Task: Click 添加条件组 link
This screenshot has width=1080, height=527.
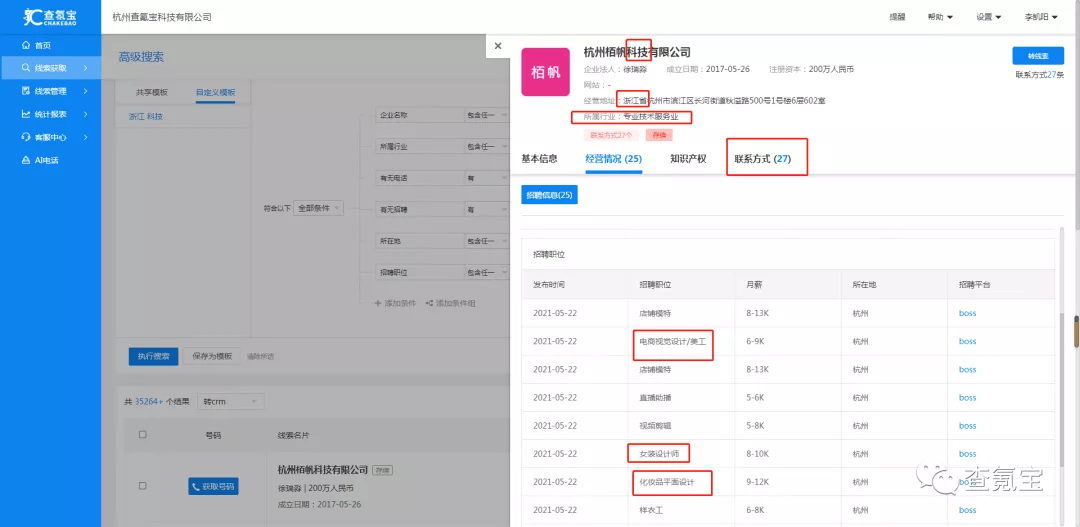Action: [x=450, y=303]
